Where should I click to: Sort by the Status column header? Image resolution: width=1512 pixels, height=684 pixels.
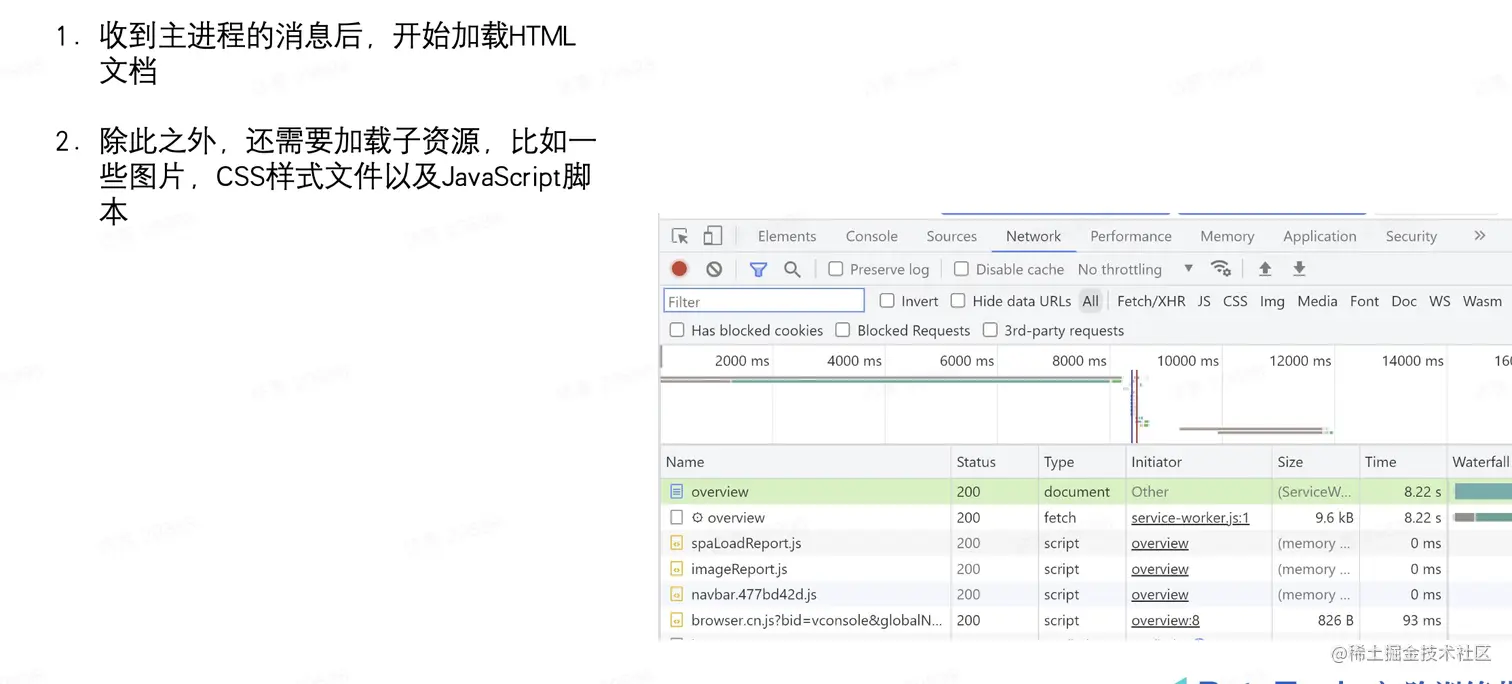coord(995,462)
